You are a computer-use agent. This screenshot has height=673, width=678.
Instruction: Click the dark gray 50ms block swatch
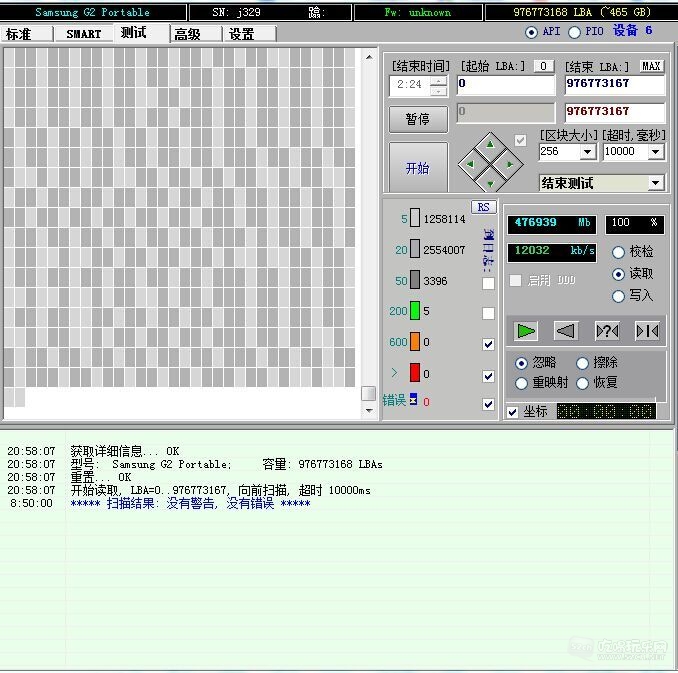(414, 280)
